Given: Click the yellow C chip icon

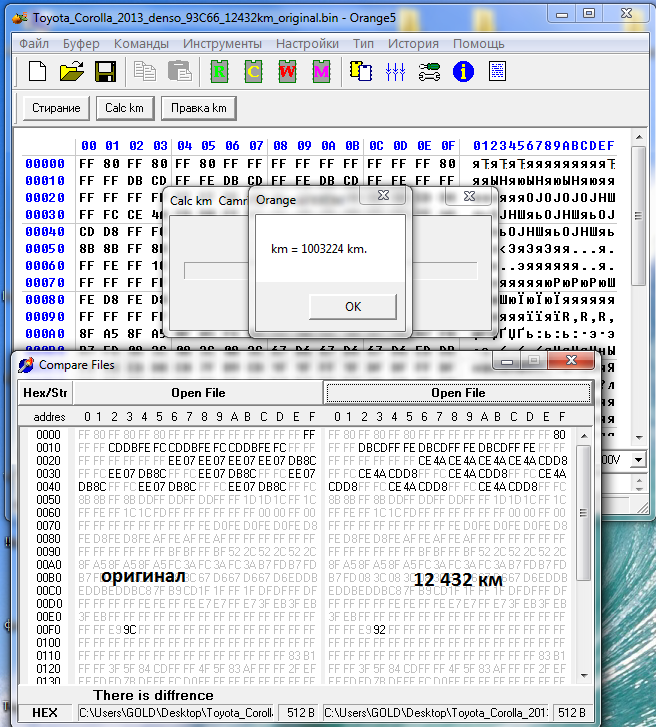Looking at the screenshot, I should [254, 71].
